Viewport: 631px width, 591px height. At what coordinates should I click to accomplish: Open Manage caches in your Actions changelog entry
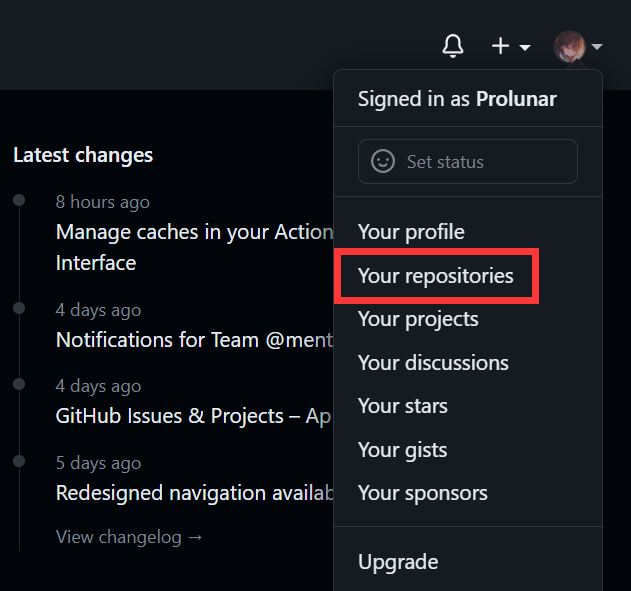tap(194, 247)
